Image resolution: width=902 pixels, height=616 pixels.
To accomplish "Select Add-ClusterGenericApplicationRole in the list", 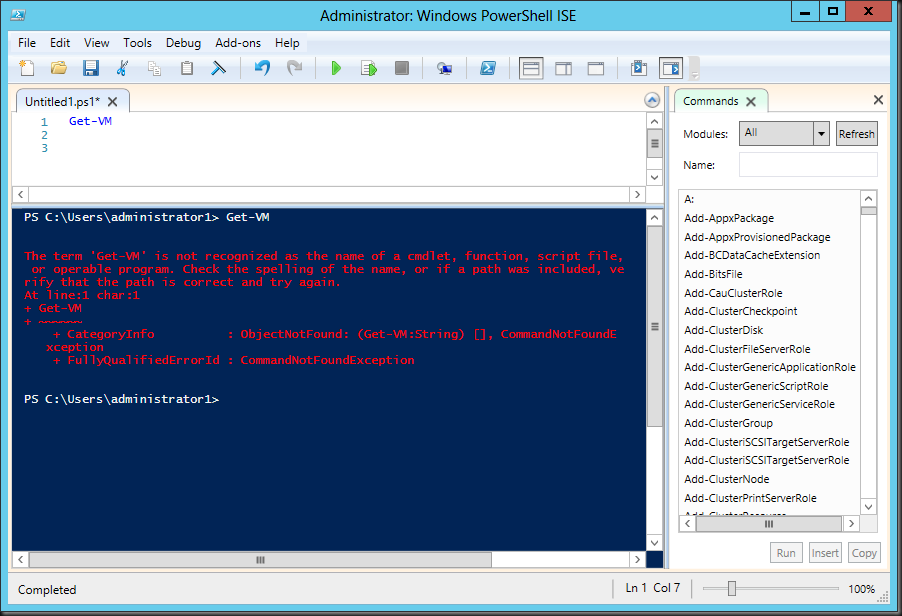I will 770,367.
